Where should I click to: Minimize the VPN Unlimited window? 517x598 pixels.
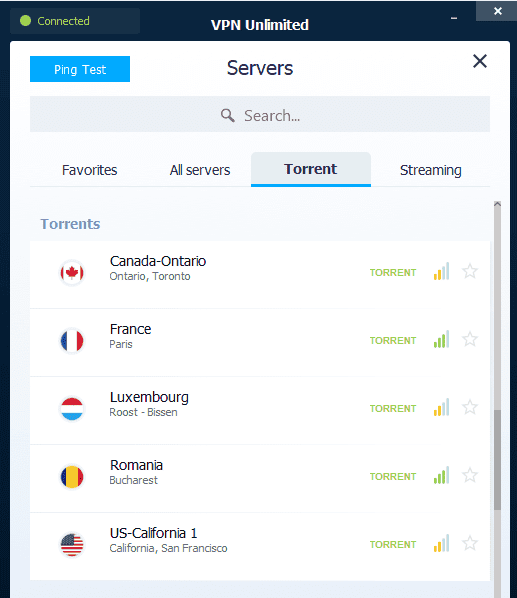(x=454, y=18)
